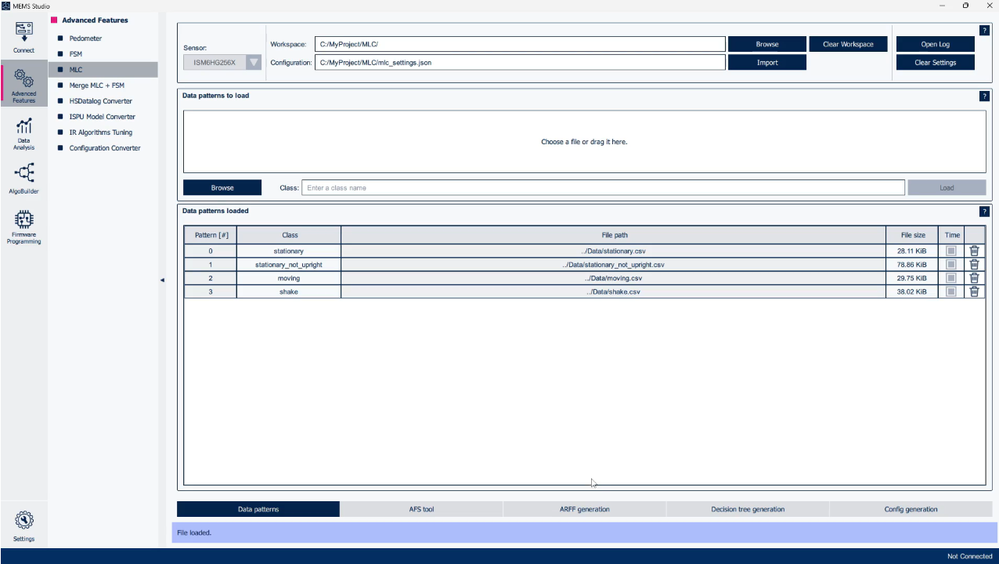Click the Class column header
Viewport: 999px width, 564px height.
tap(289, 235)
